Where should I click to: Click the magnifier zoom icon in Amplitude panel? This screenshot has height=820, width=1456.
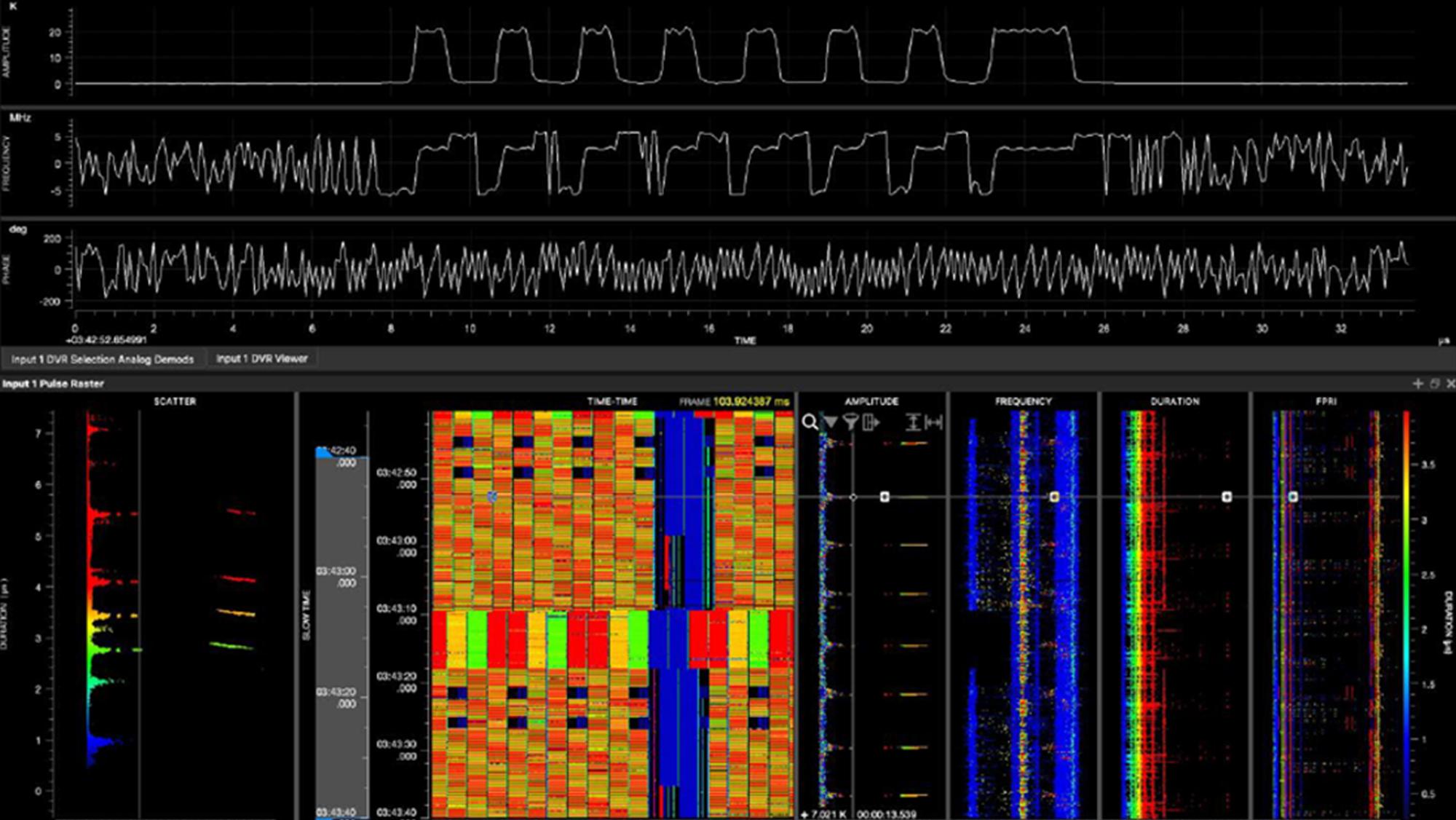[x=809, y=422]
